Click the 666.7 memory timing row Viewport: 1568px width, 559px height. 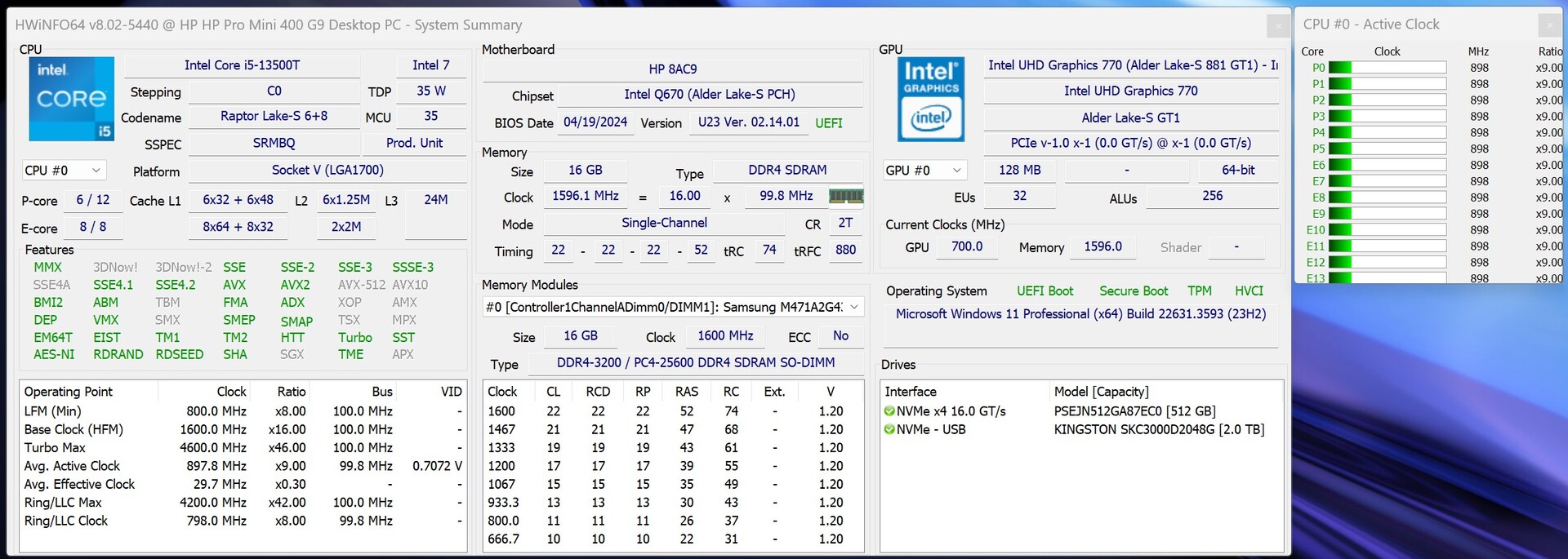pos(673,539)
